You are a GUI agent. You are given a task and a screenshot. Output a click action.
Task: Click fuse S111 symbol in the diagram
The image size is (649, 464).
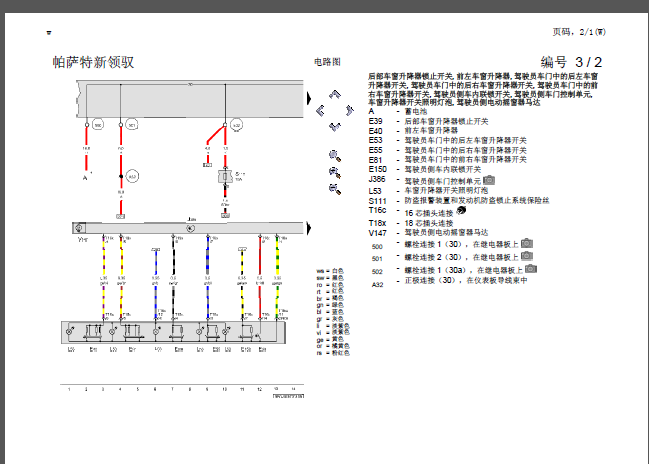(225, 177)
